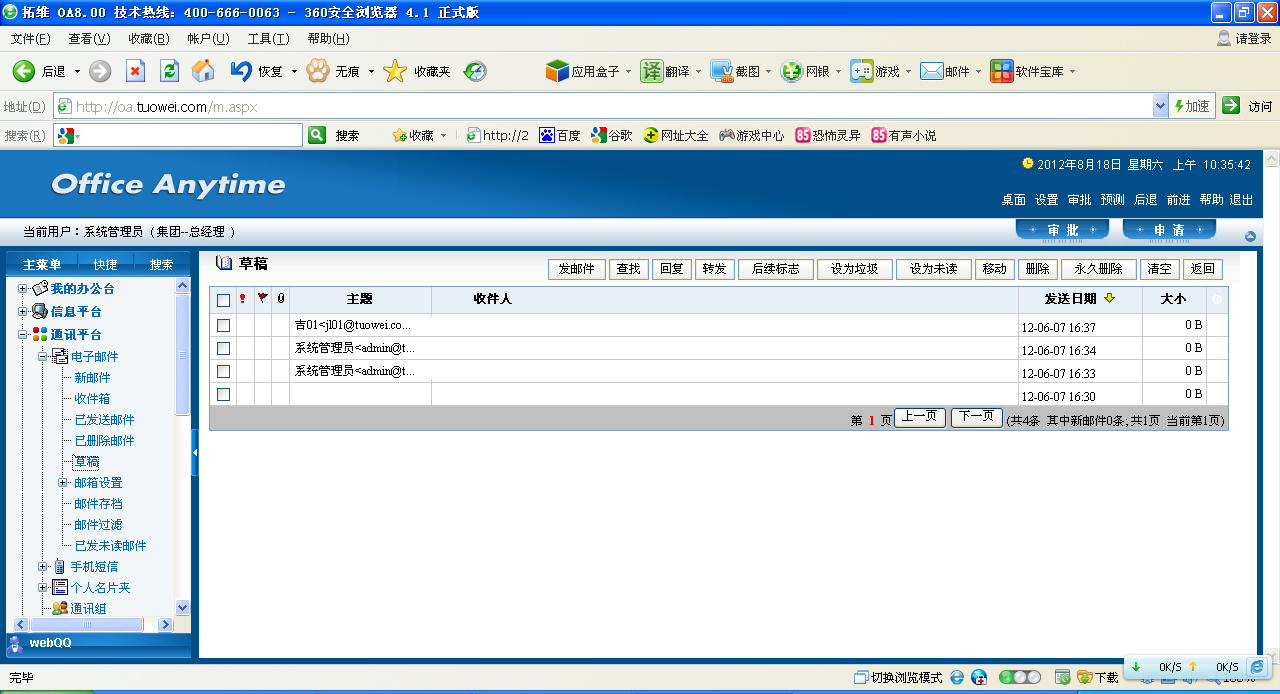Click the App Box icon
1280x694 pixels.
(557, 71)
